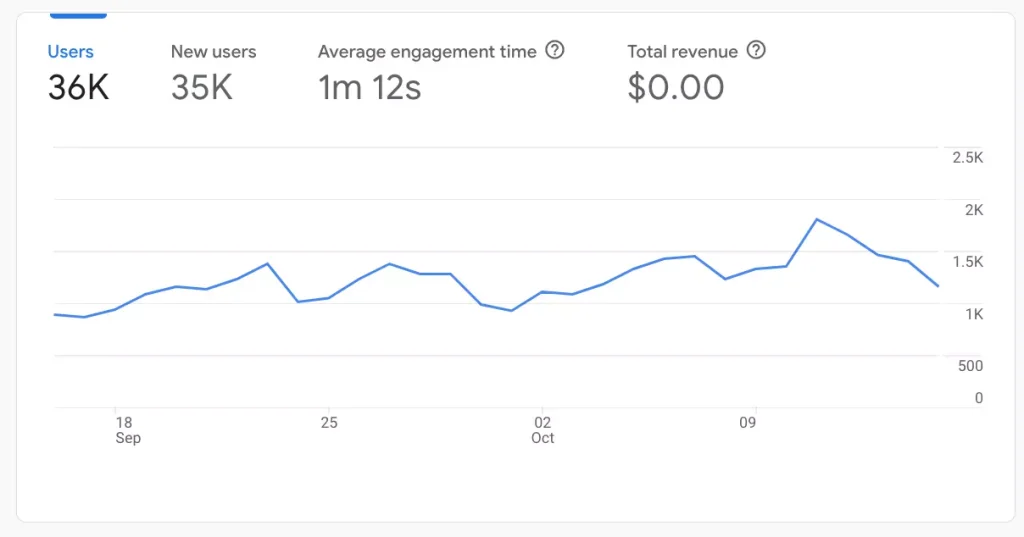
Task: Click the 1.5K y-axis label
Action: pos(967,262)
